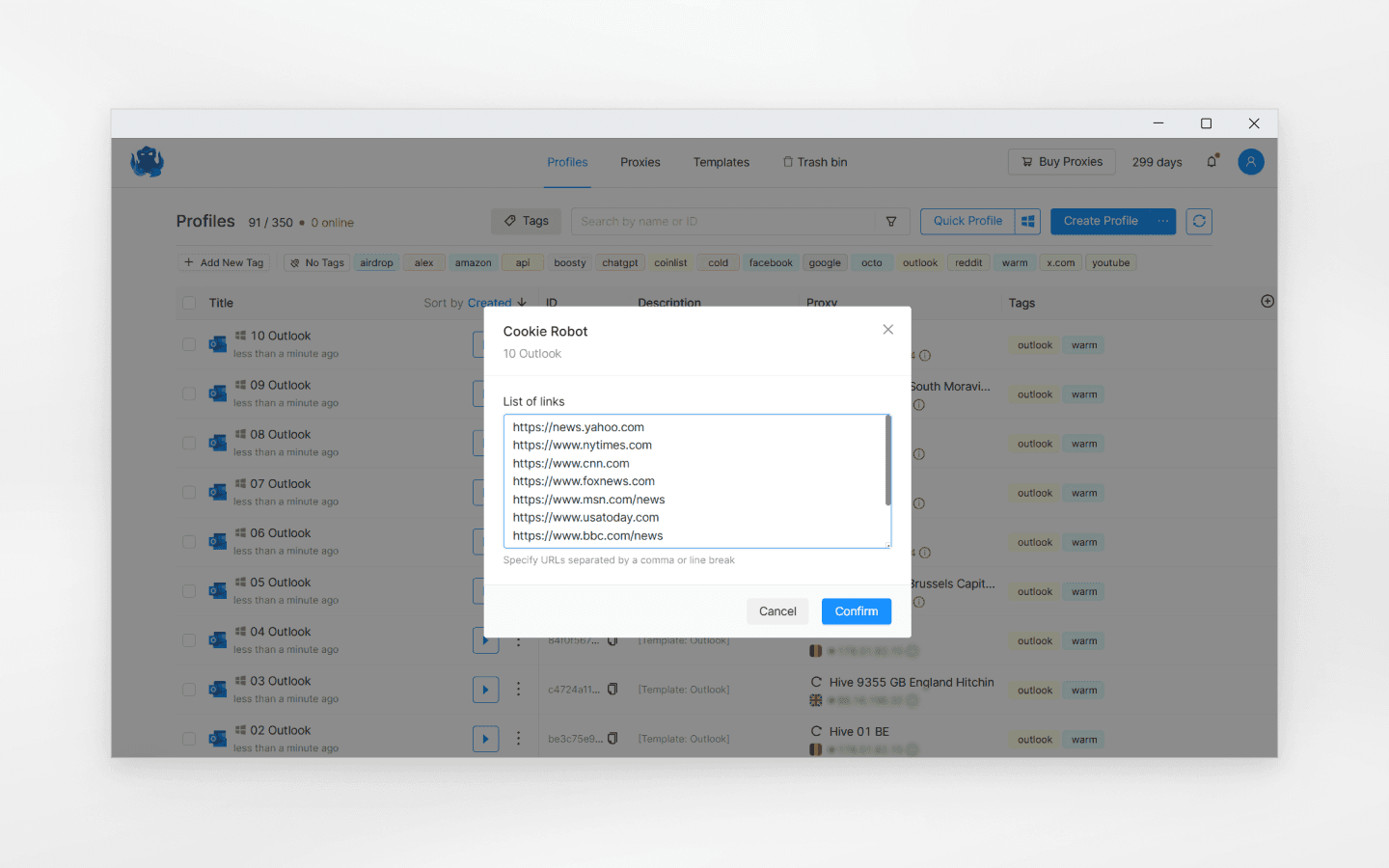The height and width of the screenshot is (868, 1389).
Task: Click the Octo Browser logo
Action: coord(147,162)
